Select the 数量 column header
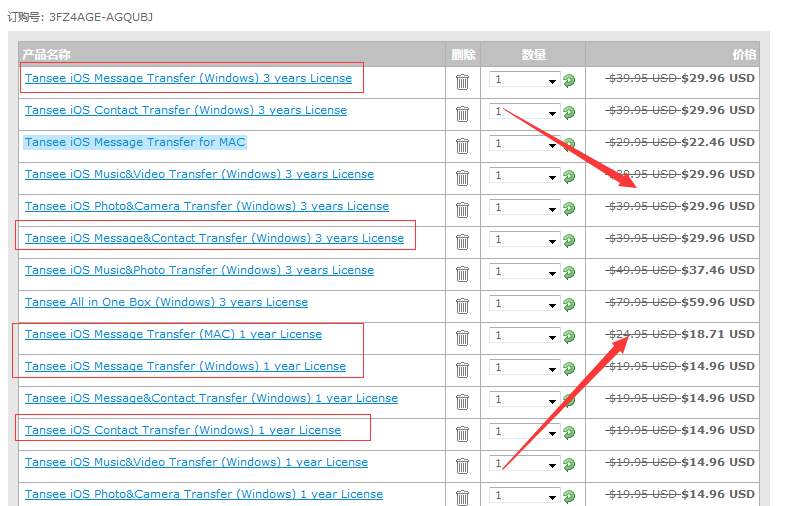The height and width of the screenshot is (506, 785). click(533, 55)
